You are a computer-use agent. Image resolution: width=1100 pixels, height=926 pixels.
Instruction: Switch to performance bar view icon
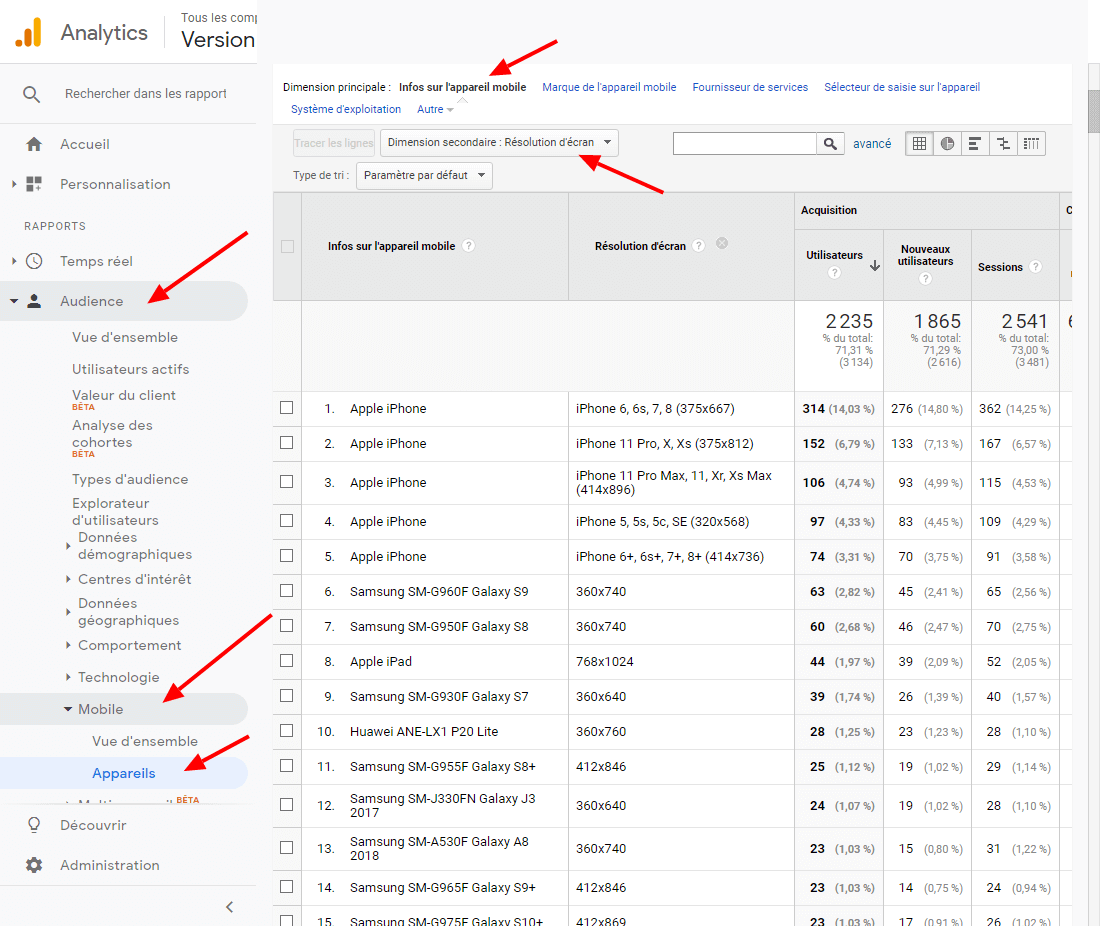click(975, 144)
